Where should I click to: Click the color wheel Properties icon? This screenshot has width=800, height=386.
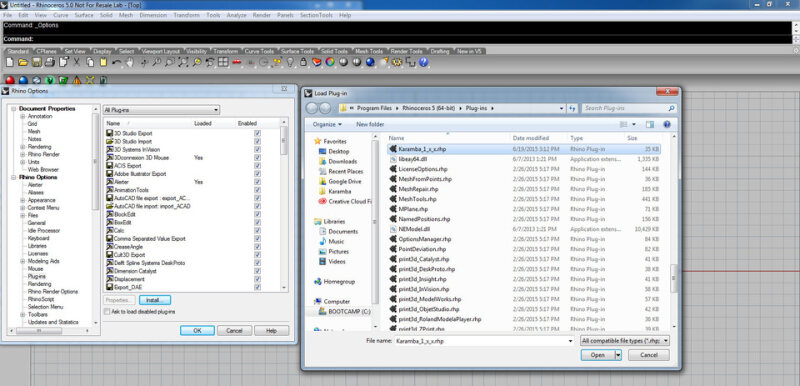330,62
